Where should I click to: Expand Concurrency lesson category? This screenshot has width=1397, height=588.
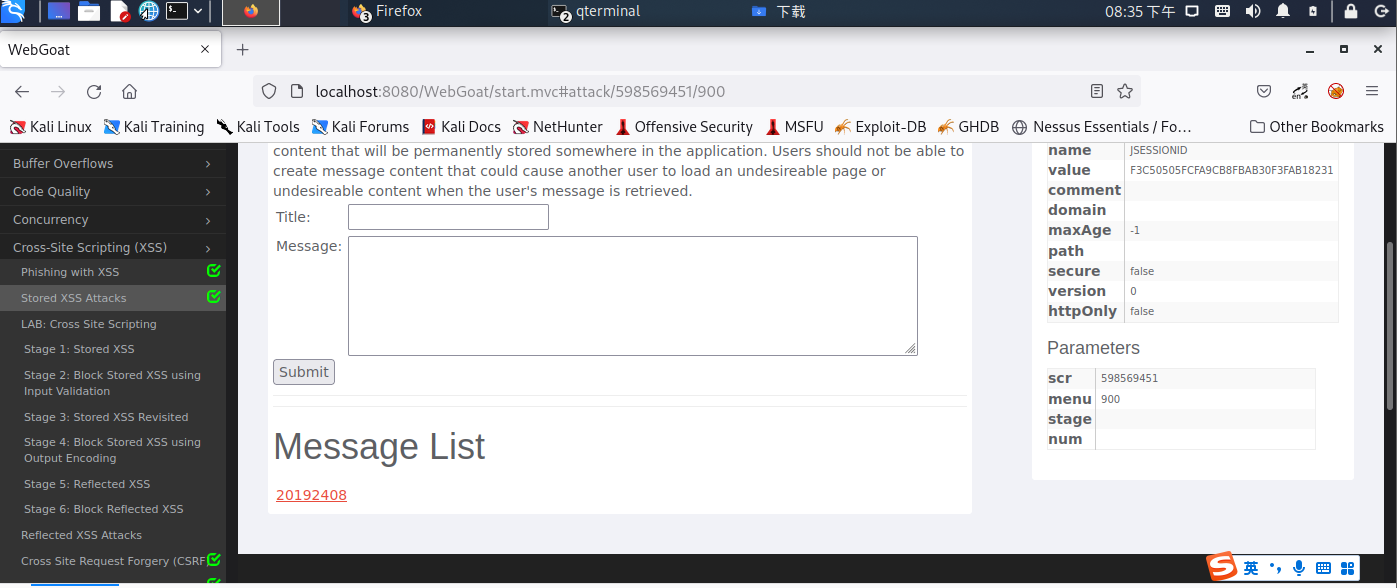(113, 219)
